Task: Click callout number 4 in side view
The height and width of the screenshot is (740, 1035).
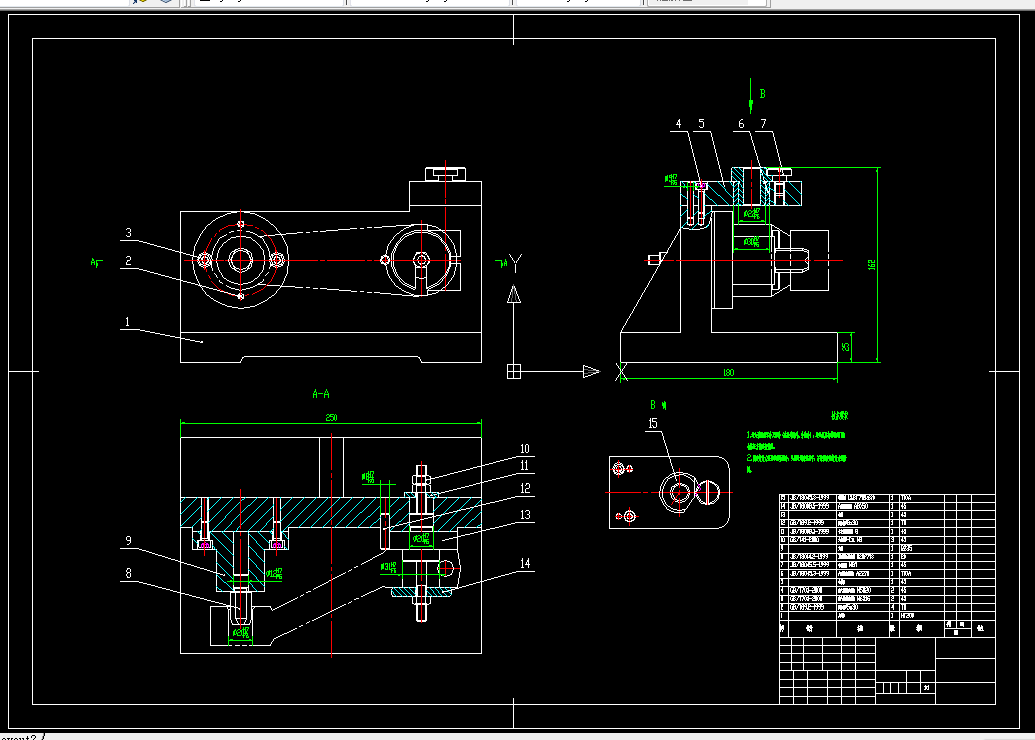Action: click(x=678, y=123)
